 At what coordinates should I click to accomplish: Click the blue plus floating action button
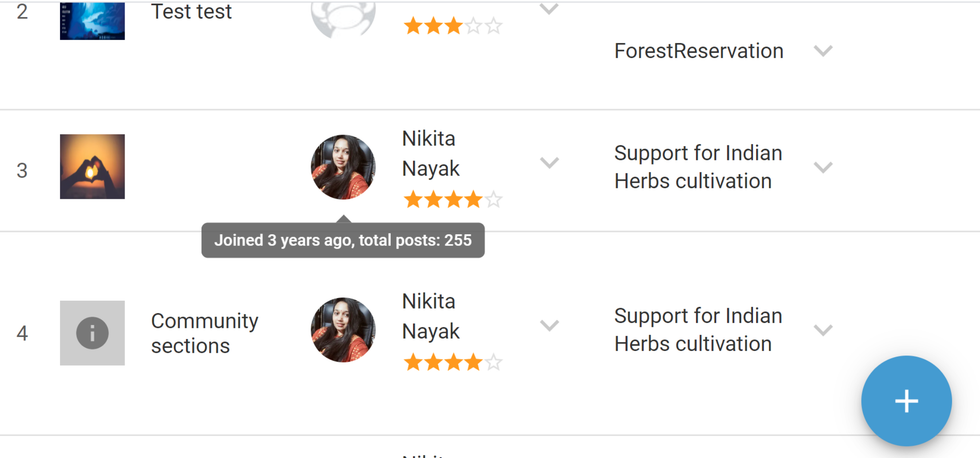[x=906, y=401]
